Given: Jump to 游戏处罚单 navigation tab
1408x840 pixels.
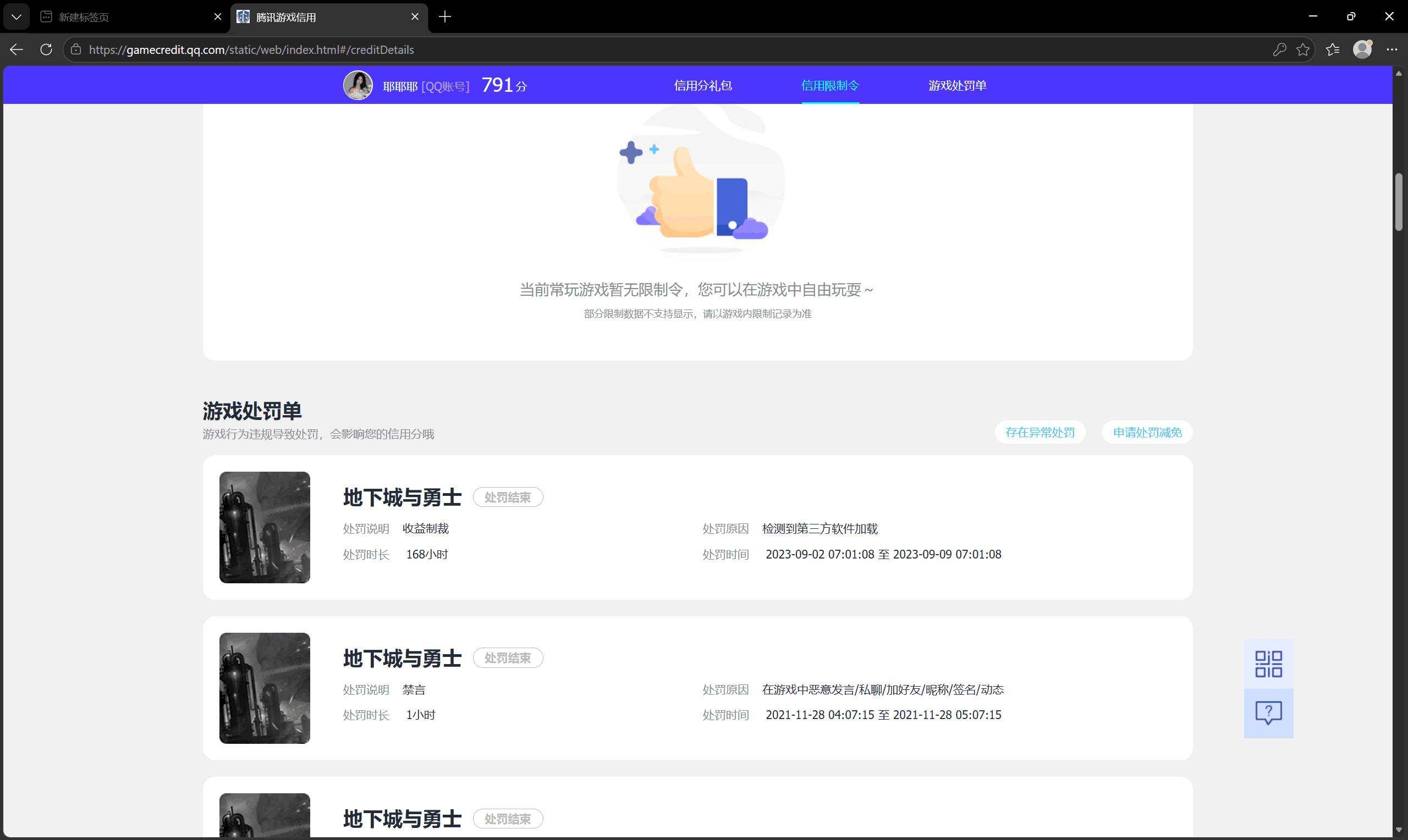Looking at the screenshot, I should (958, 85).
